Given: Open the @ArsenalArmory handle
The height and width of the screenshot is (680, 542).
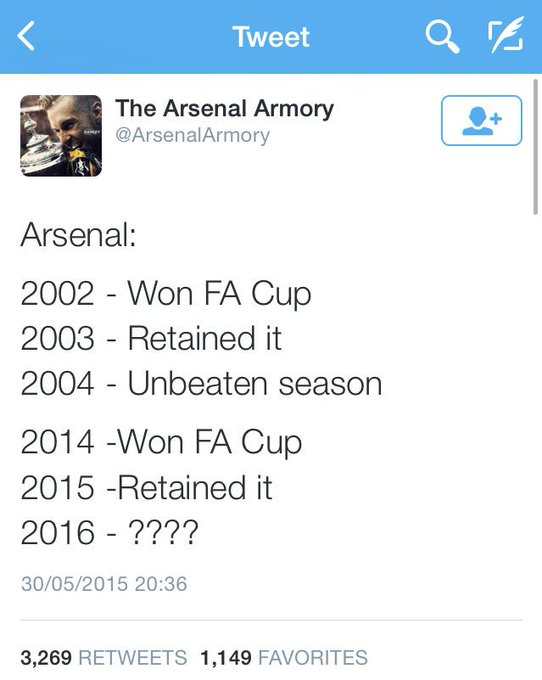Looking at the screenshot, I should point(193,135).
